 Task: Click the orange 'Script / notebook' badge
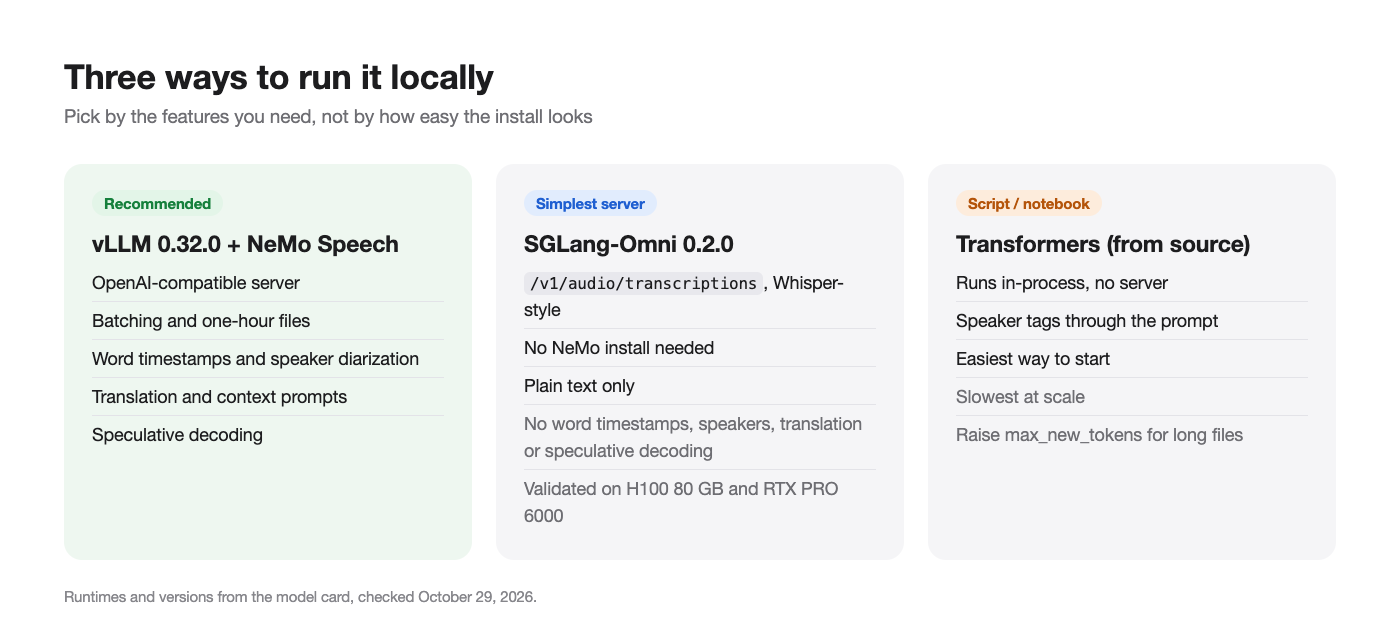[x=1029, y=204]
